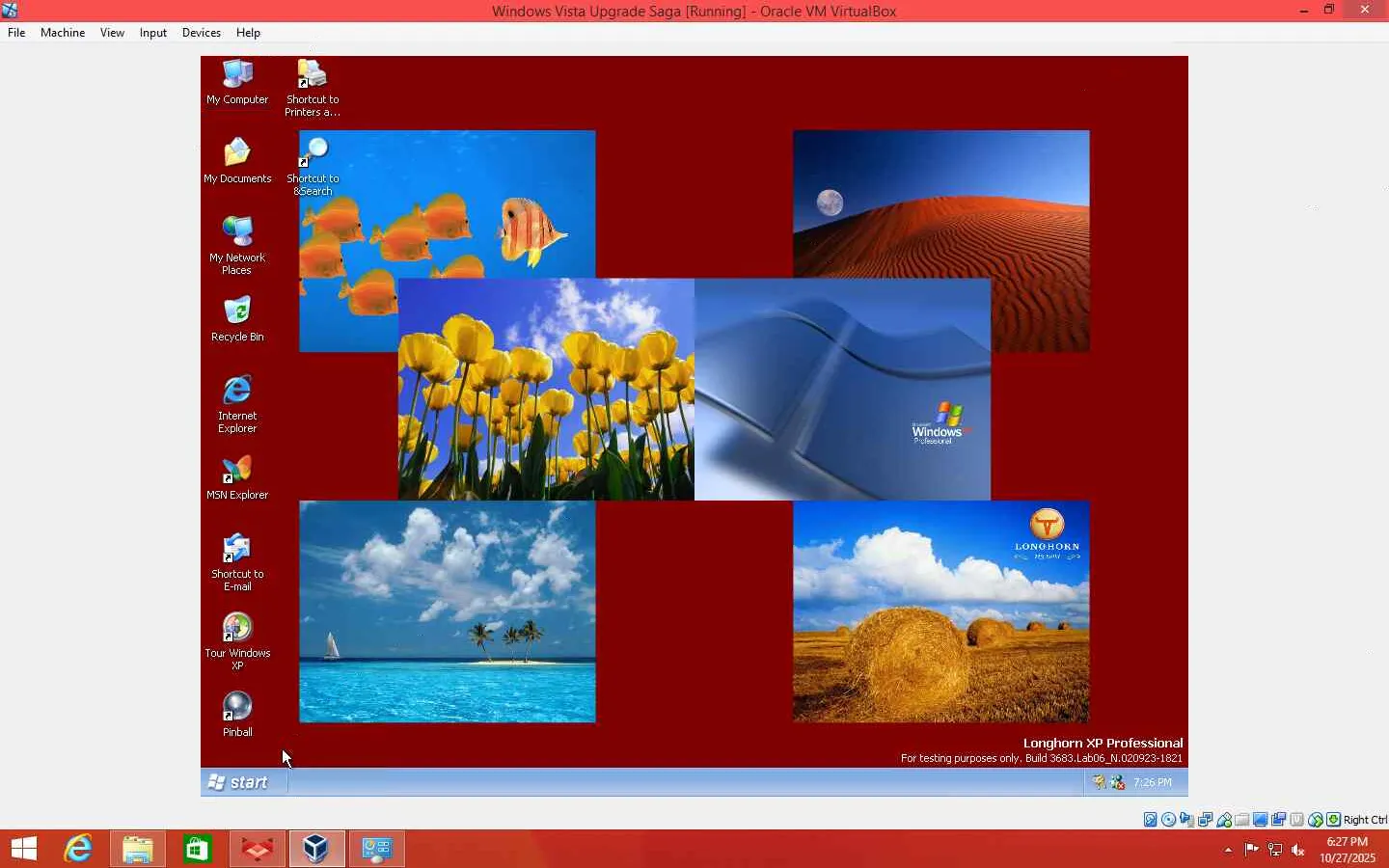
Task: Open the host Windows Start button
Action: [24, 849]
